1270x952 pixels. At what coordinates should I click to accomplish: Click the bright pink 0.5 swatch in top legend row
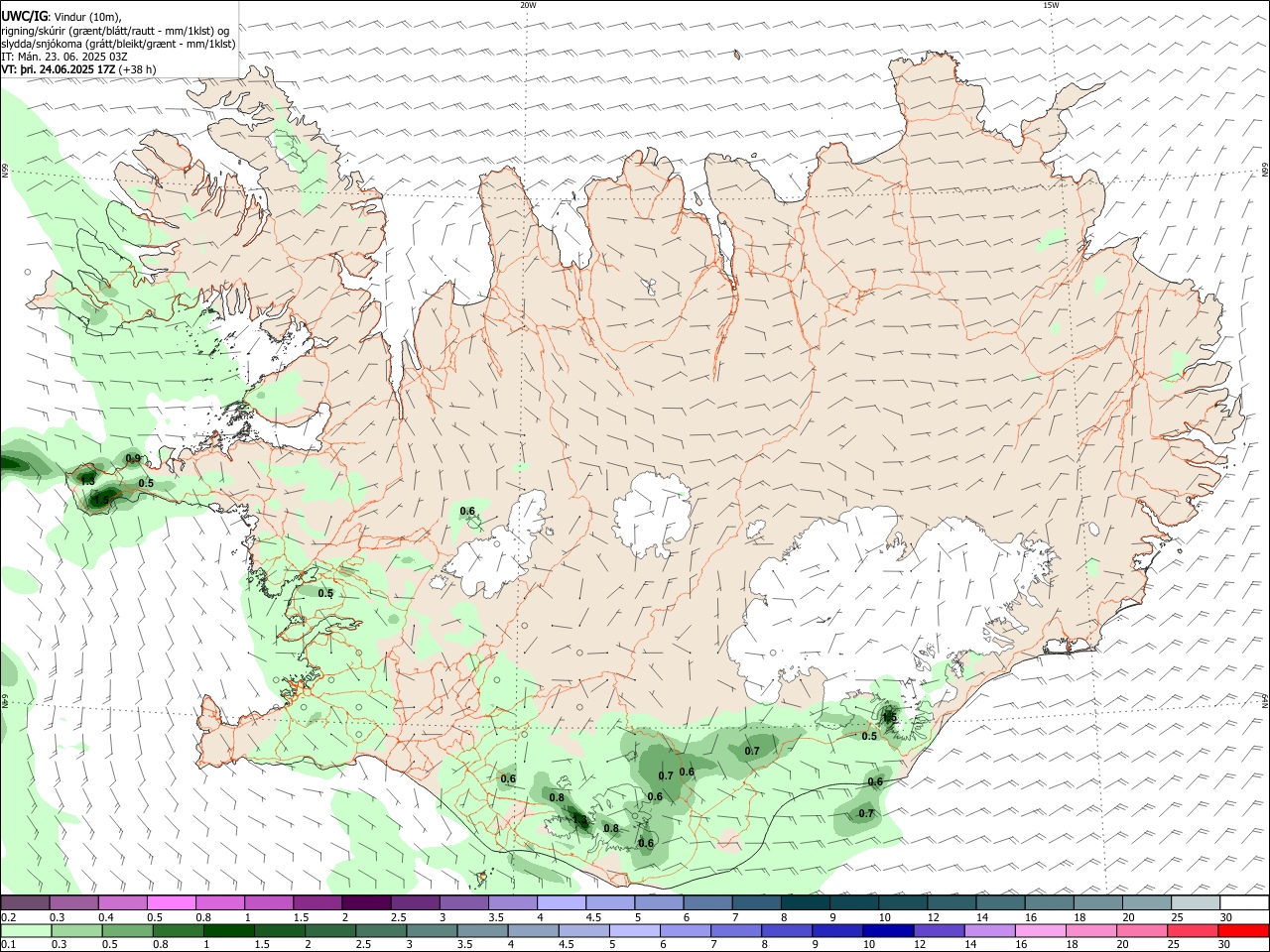(171, 903)
